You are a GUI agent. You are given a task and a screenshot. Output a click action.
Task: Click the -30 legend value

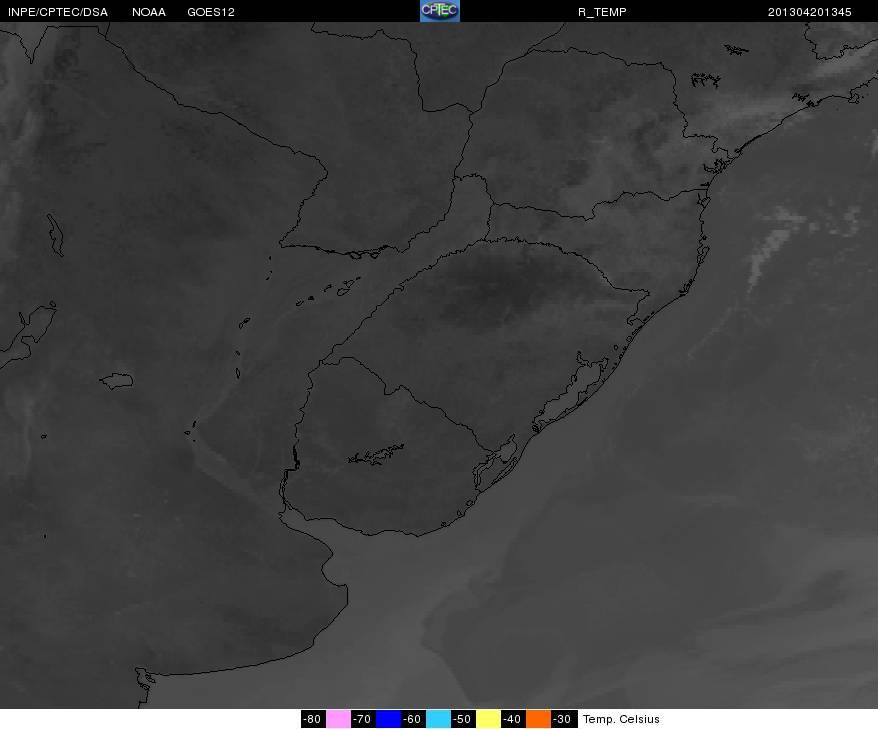(563, 719)
